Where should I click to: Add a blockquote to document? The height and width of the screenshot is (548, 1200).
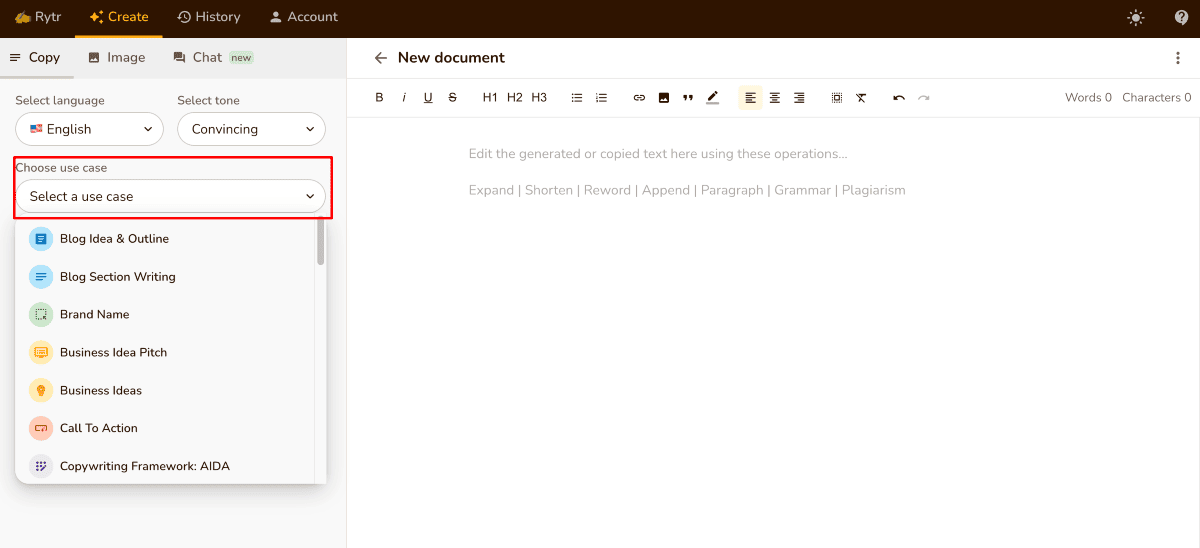(x=688, y=98)
